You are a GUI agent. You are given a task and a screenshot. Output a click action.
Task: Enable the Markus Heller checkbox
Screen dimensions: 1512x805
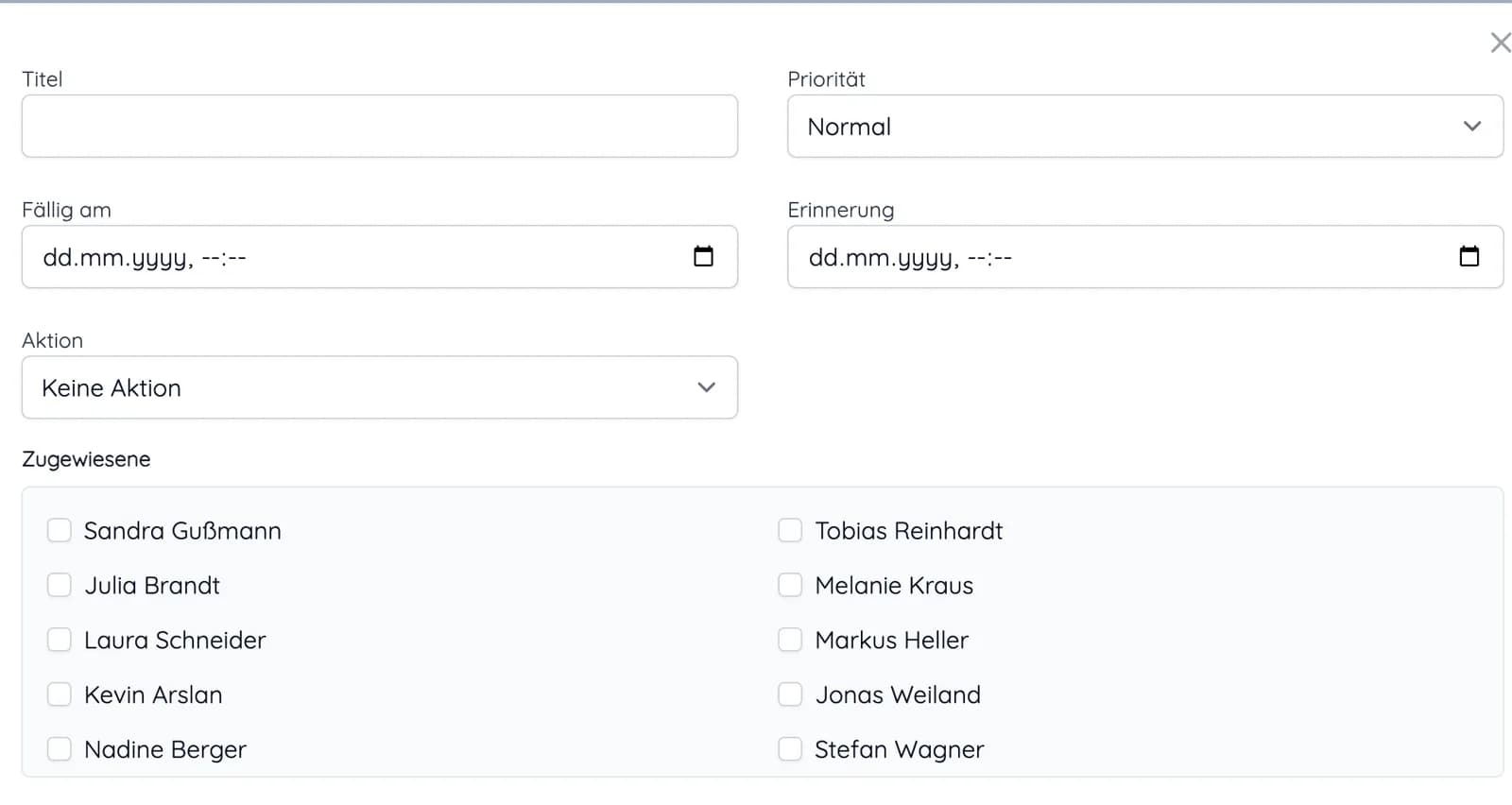coord(790,640)
